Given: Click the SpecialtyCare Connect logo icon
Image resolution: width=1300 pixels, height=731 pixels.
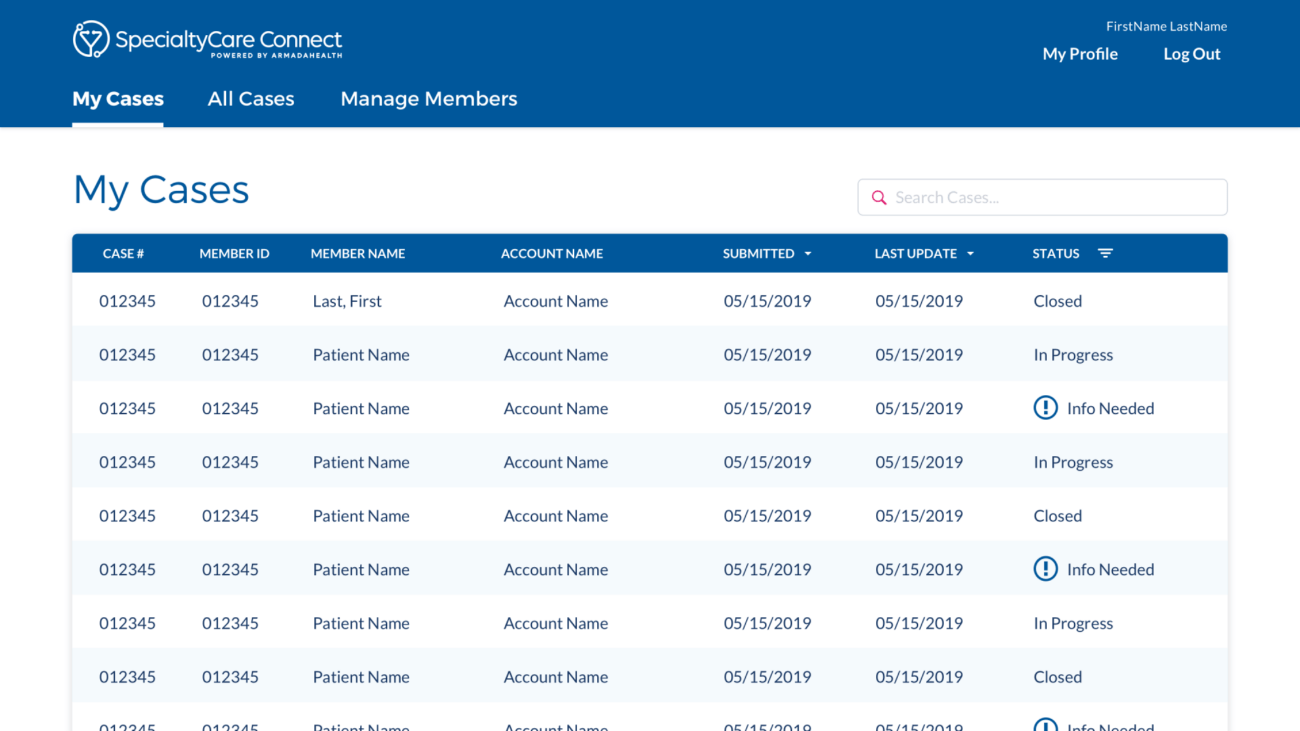Looking at the screenshot, I should pos(91,40).
